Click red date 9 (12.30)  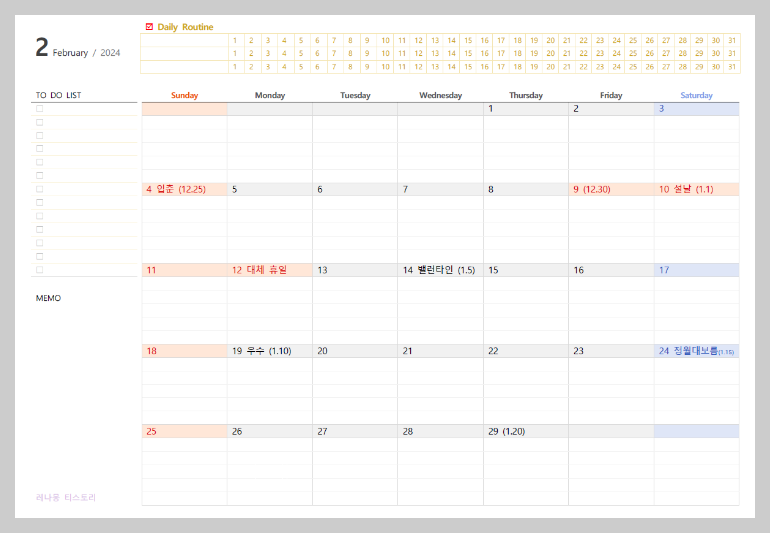click(592, 189)
